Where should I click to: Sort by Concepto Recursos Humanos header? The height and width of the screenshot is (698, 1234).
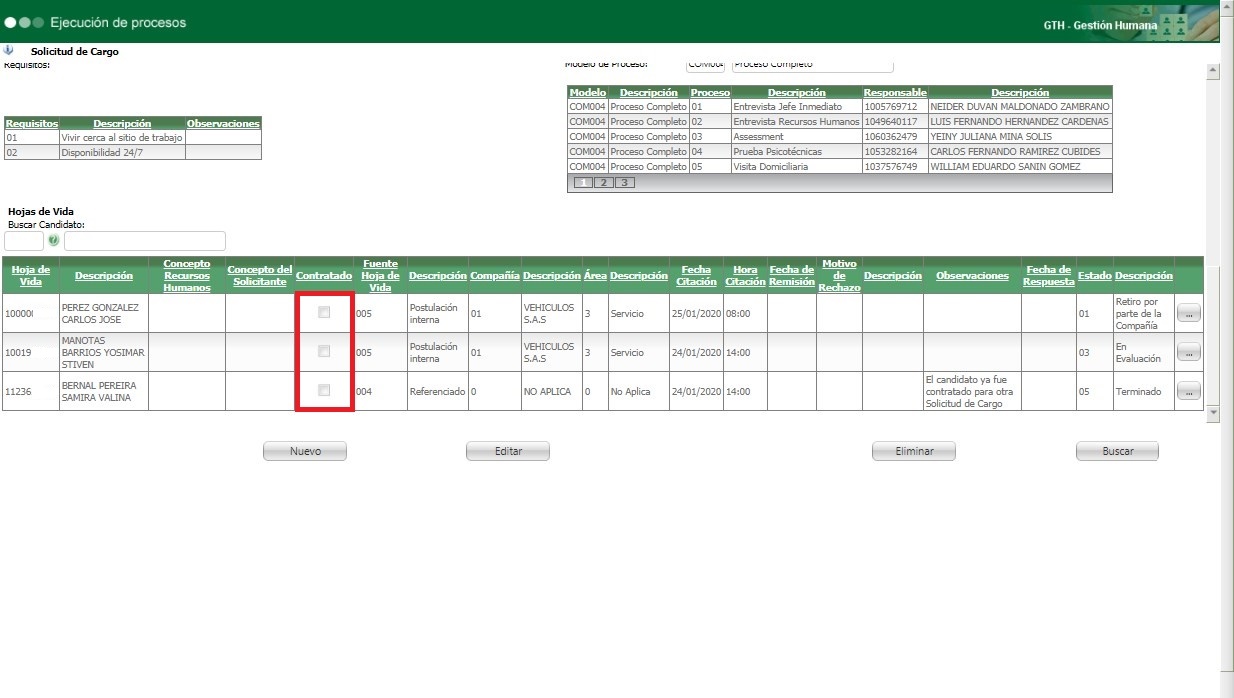[x=187, y=275]
